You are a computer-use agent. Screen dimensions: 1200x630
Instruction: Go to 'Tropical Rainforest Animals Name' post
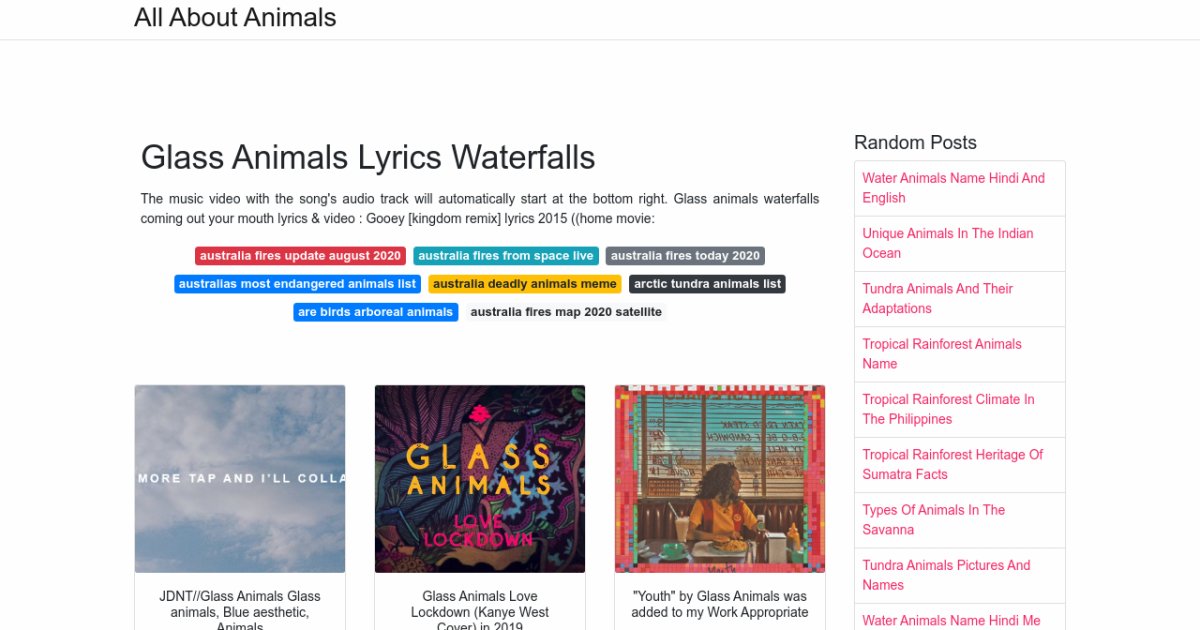(x=942, y=354)
